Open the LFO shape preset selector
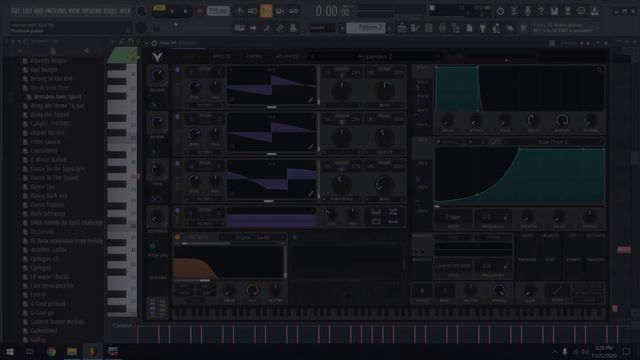Screen dimensions: 640x360 (553, 142)
